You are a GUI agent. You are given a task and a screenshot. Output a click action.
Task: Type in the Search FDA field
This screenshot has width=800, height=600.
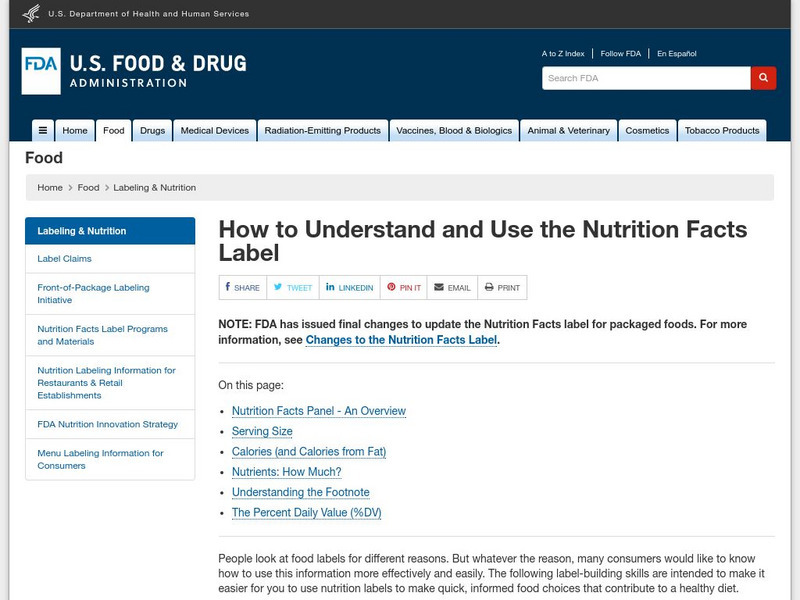(646, 78)
